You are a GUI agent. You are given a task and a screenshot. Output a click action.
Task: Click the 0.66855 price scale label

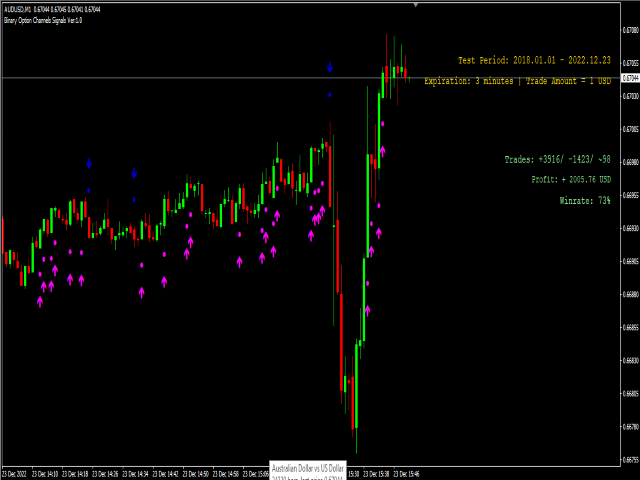pyautogui.click(x=630, y=327)
